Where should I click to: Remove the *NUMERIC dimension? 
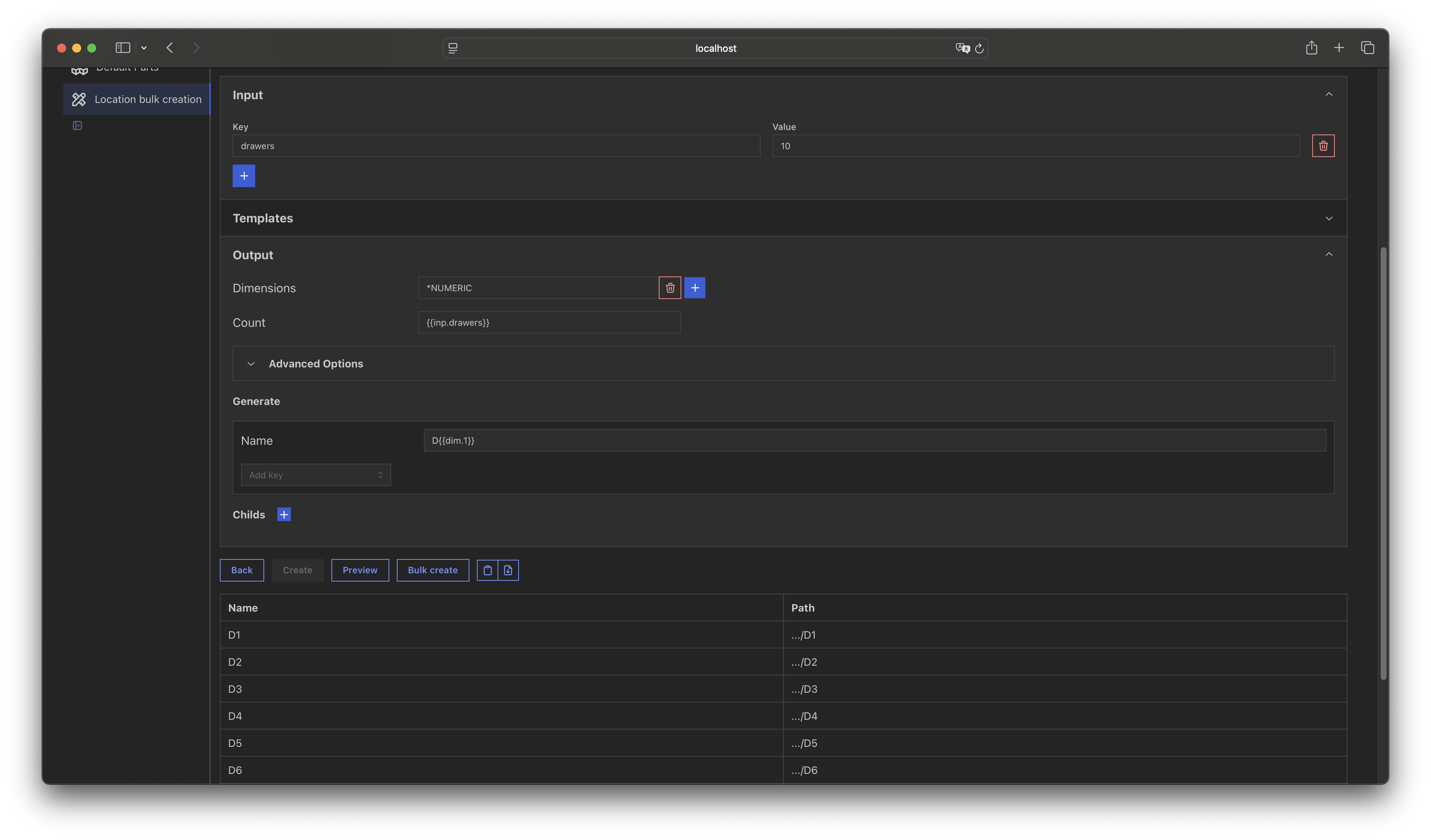(670, 288)
